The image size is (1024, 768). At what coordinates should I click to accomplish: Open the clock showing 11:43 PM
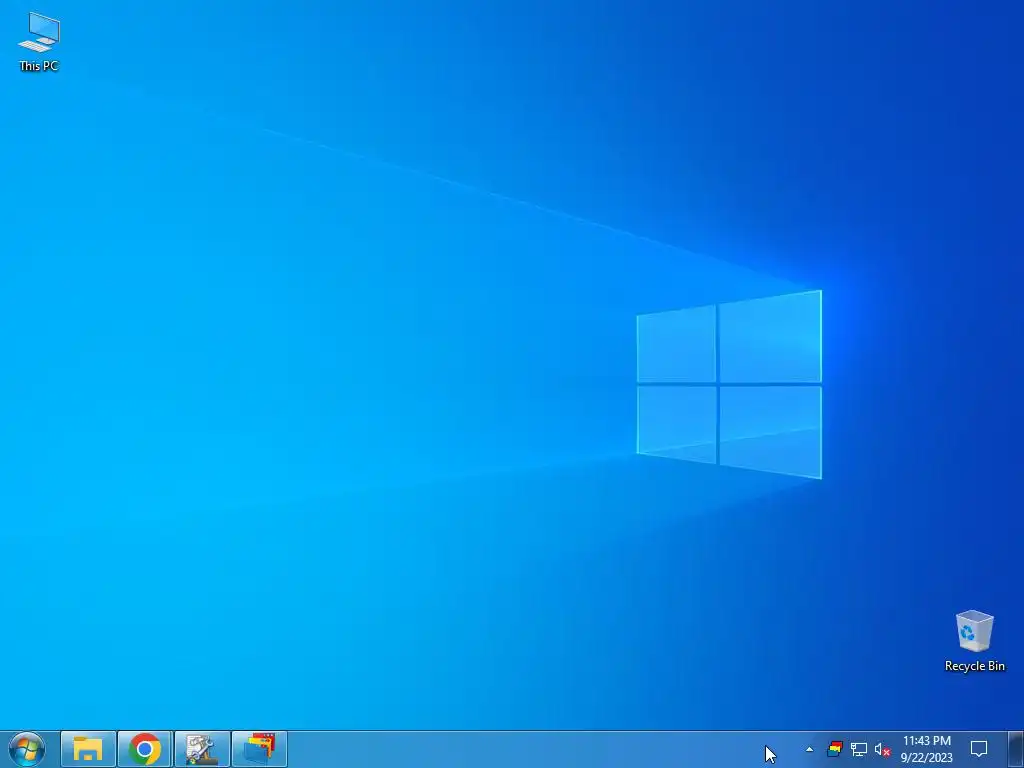(927, 749)
